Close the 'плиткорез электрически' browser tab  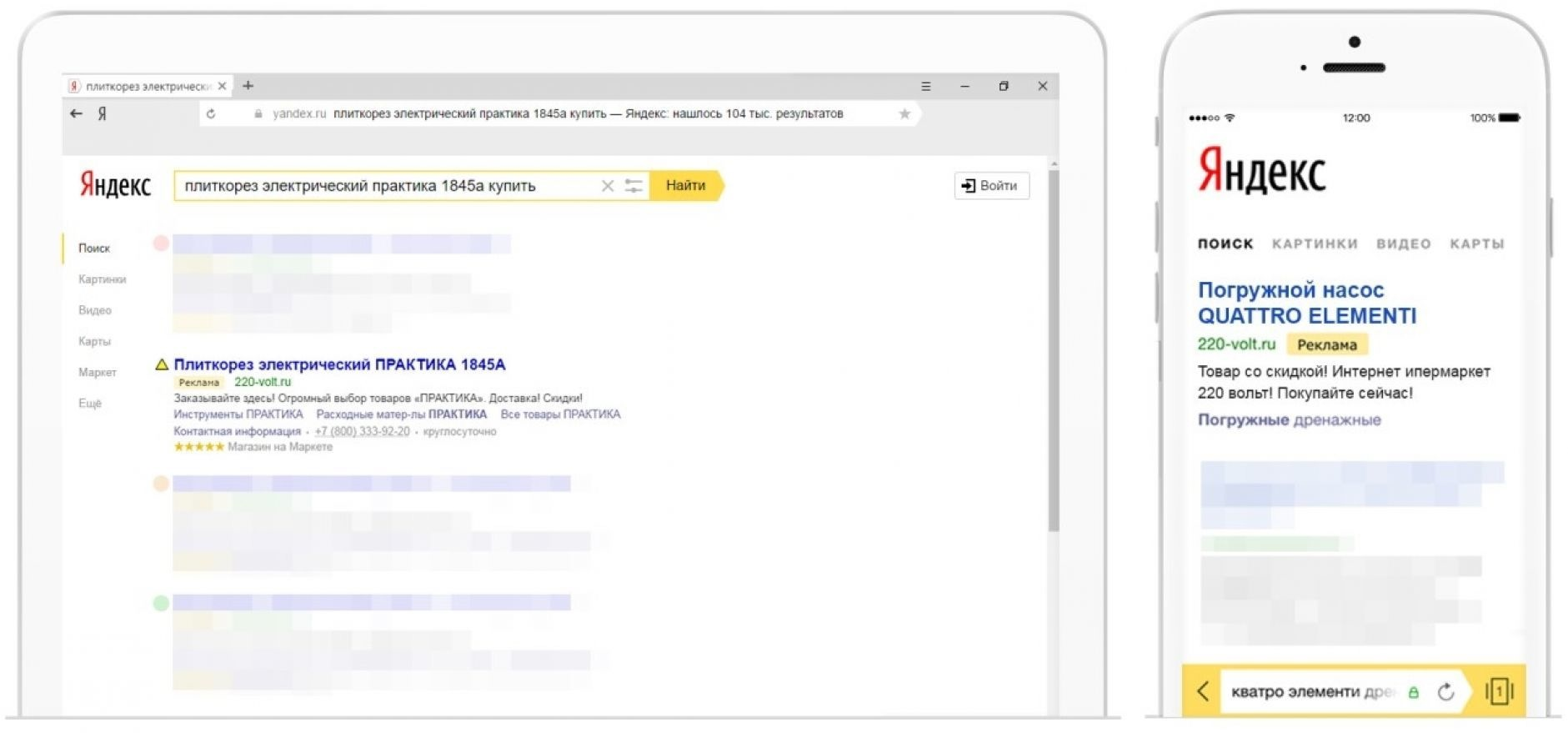pos(222,86)
